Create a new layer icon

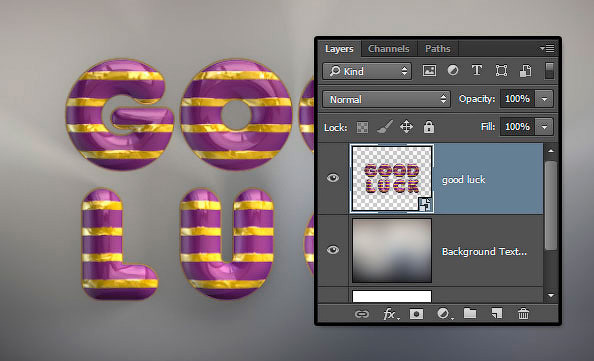497,314
